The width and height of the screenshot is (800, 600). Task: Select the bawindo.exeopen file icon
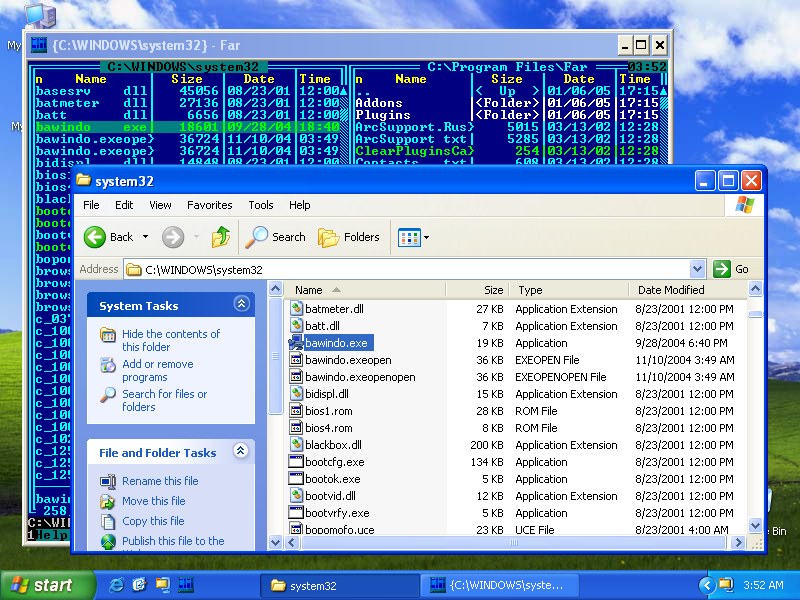click(x=296, y=360)
